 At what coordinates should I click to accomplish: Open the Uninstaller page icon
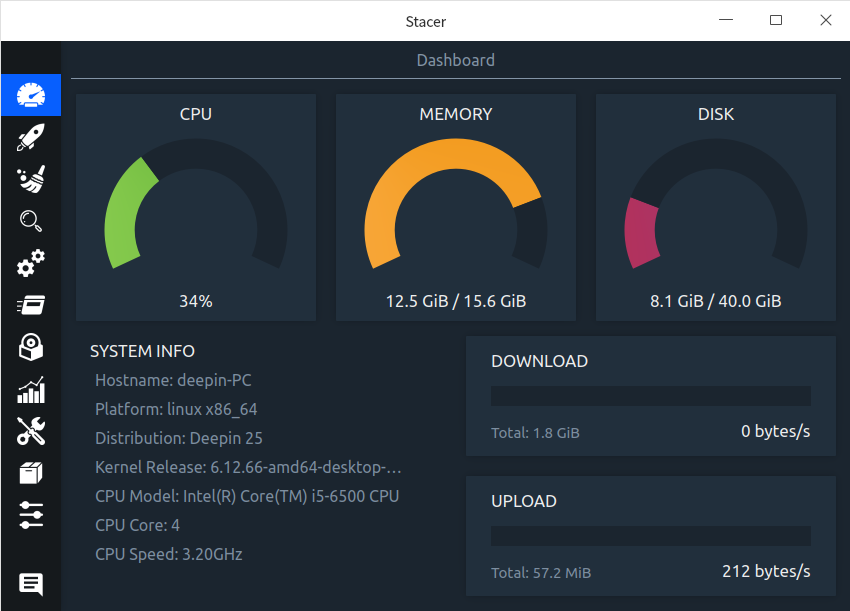[x=31, y=347]
